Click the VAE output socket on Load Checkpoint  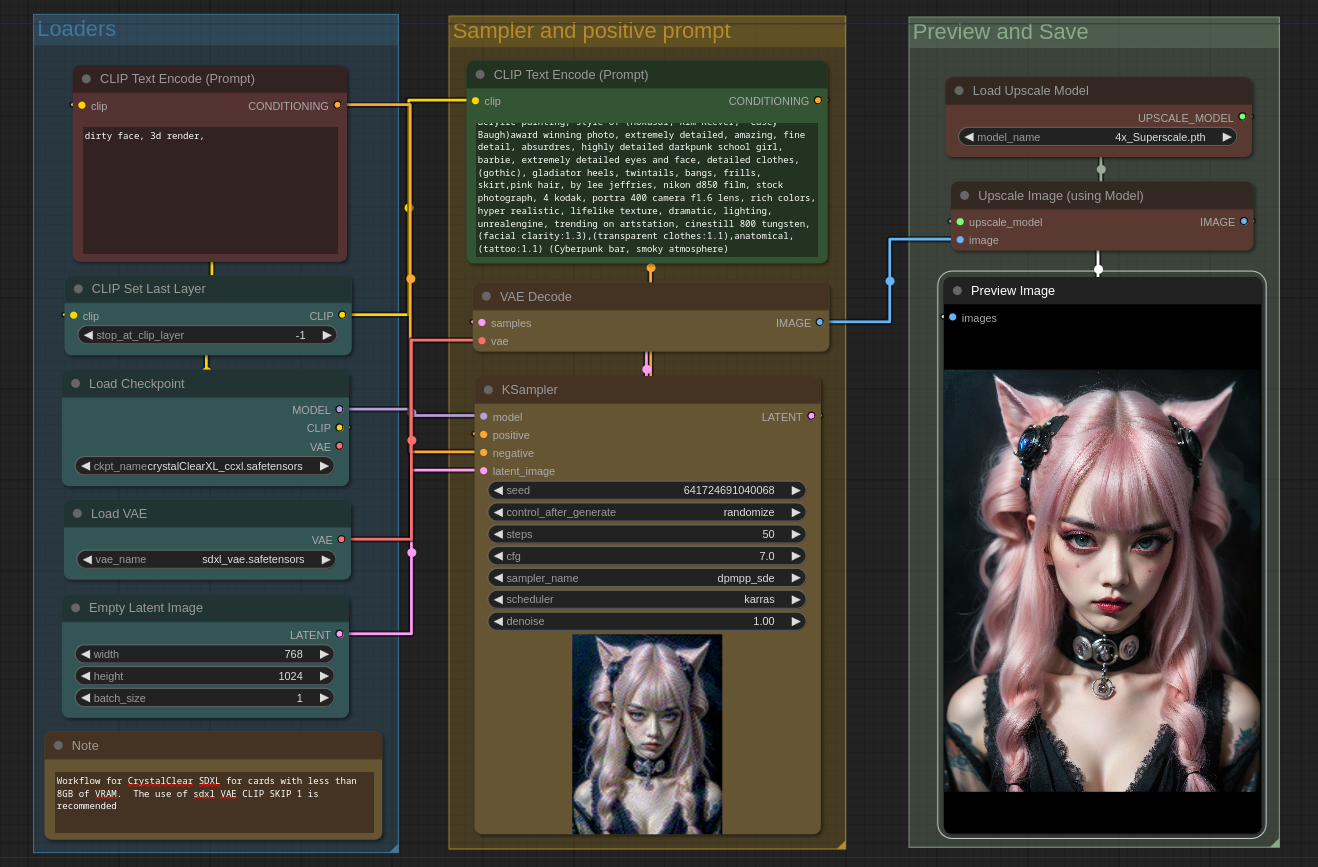point(339,446)
